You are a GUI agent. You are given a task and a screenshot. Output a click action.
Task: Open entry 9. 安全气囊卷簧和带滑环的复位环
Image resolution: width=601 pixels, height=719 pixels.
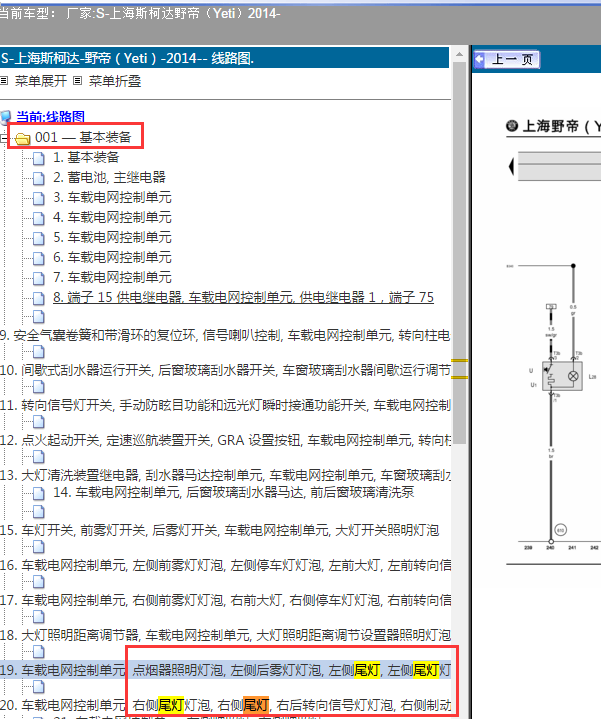point(225,335)
